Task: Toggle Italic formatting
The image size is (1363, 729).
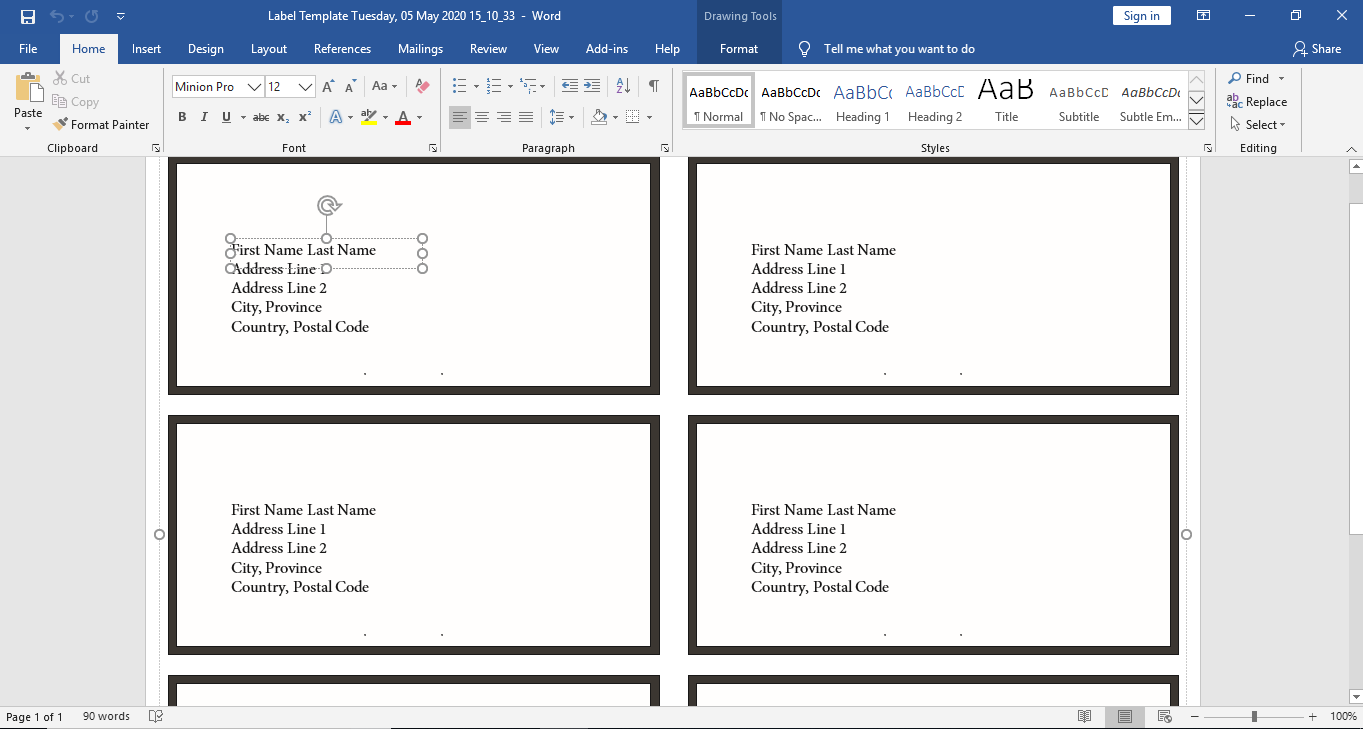Action: (x=204, y=118)
